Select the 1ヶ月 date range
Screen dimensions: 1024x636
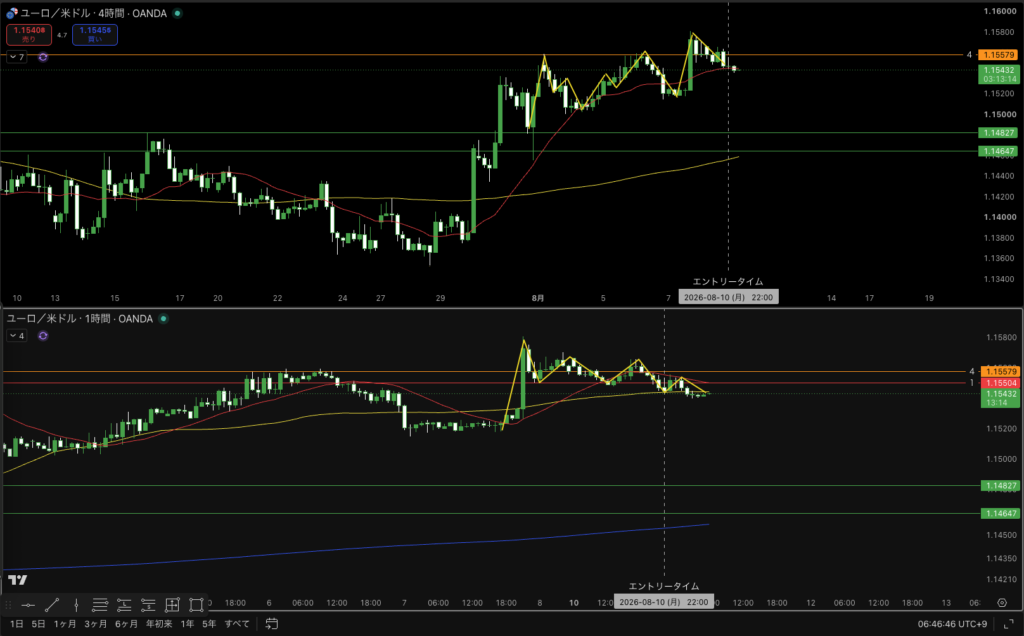[65, 624]
